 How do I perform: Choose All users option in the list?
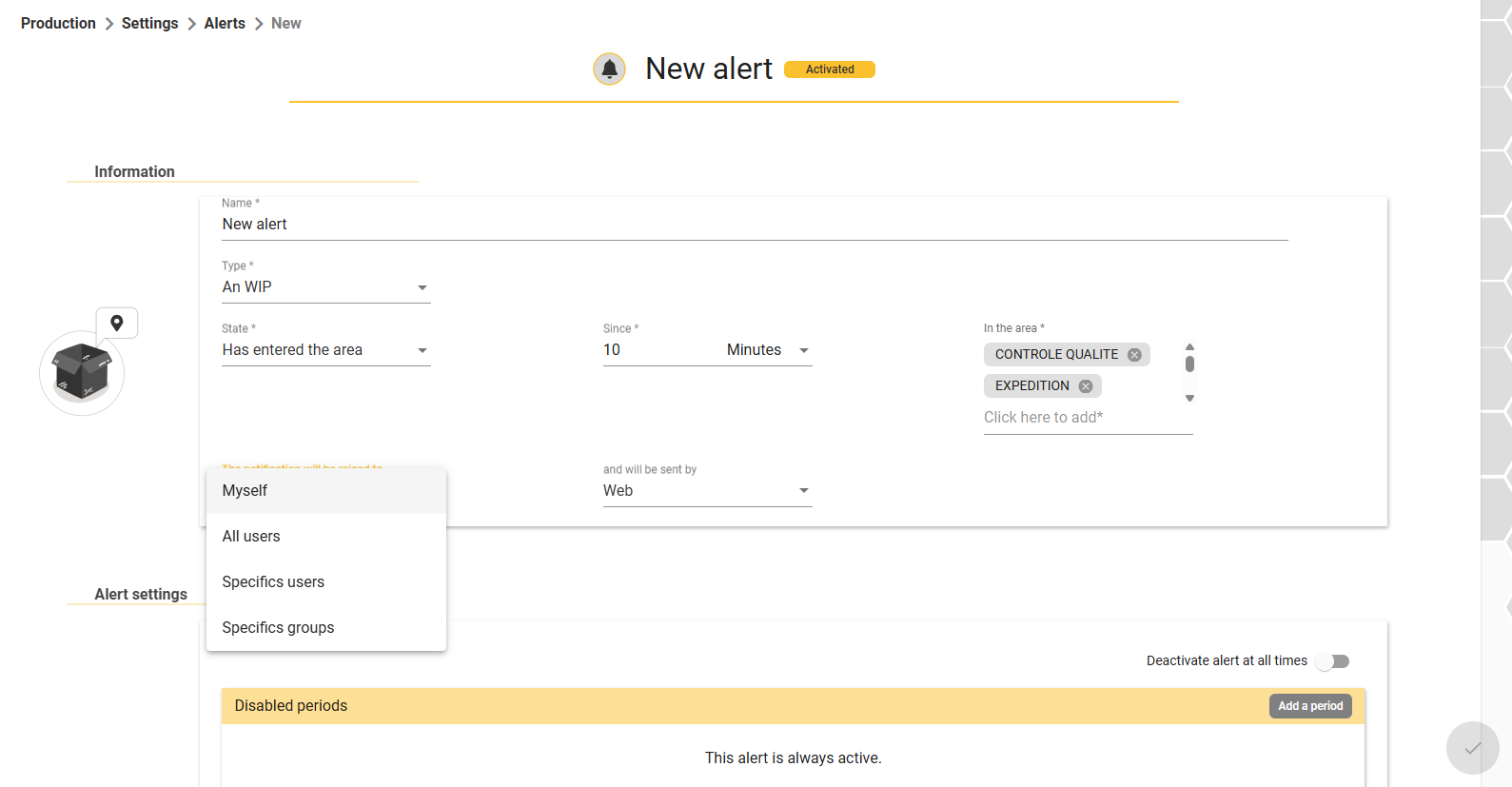[326, 537]
